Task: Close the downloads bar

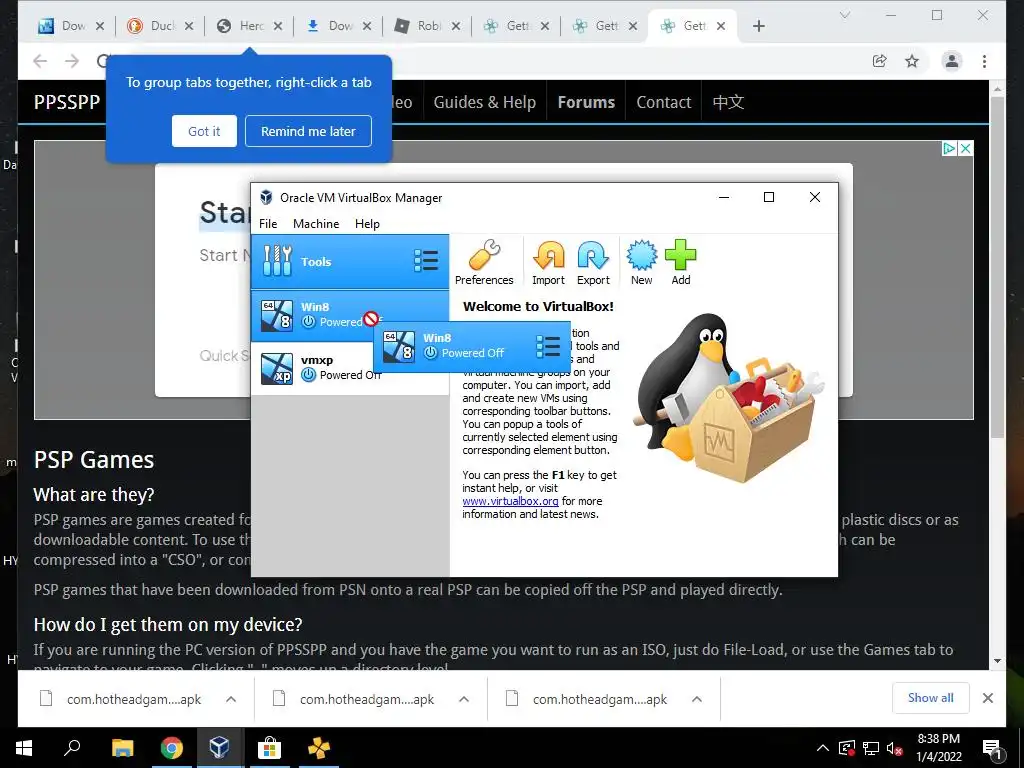Action: (x=988, y=698)
